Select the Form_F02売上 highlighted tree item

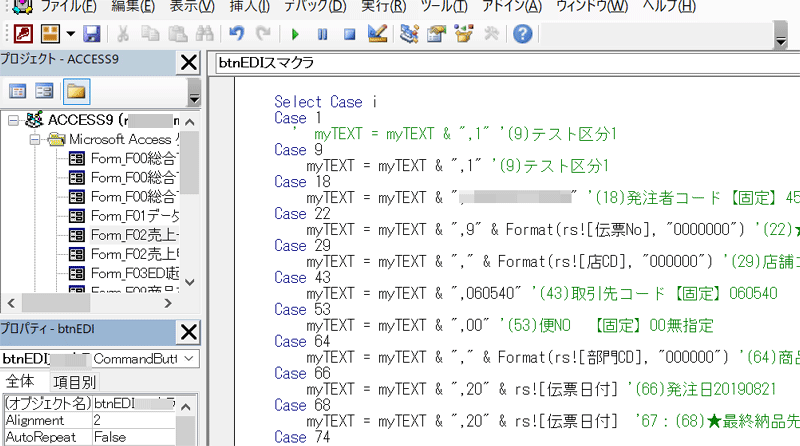point(135,235)
